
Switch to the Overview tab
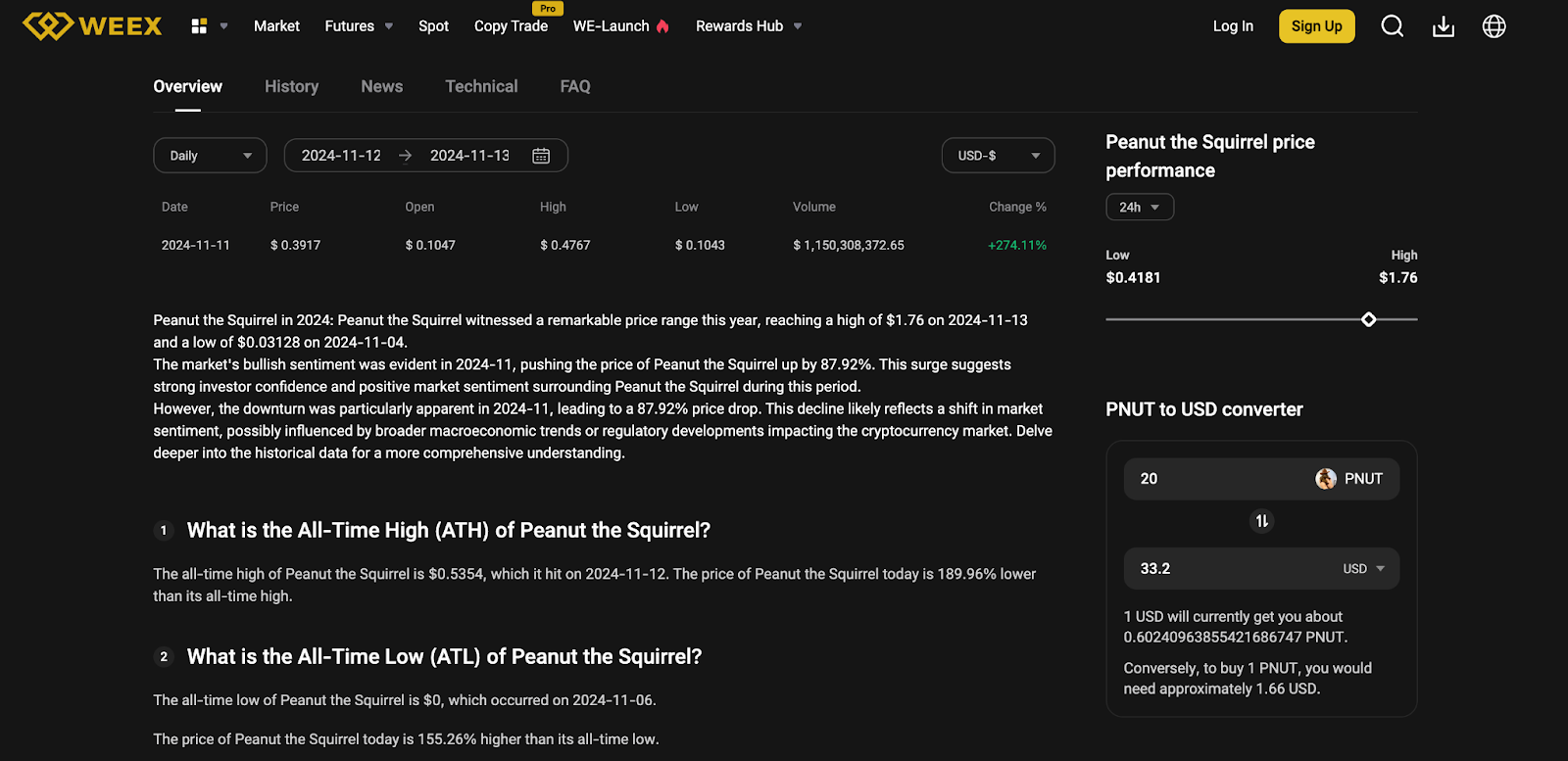pyautogui.click(x=187, y=86)
